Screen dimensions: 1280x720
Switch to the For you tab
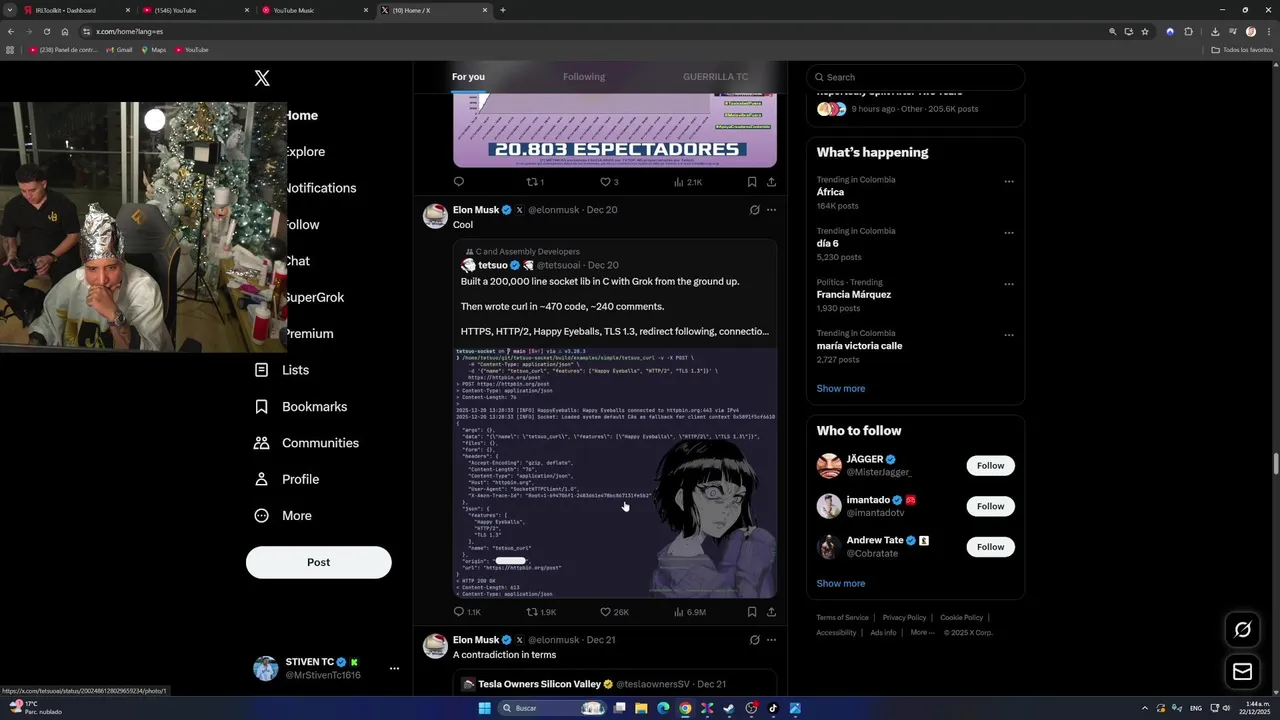coord(468,77)
